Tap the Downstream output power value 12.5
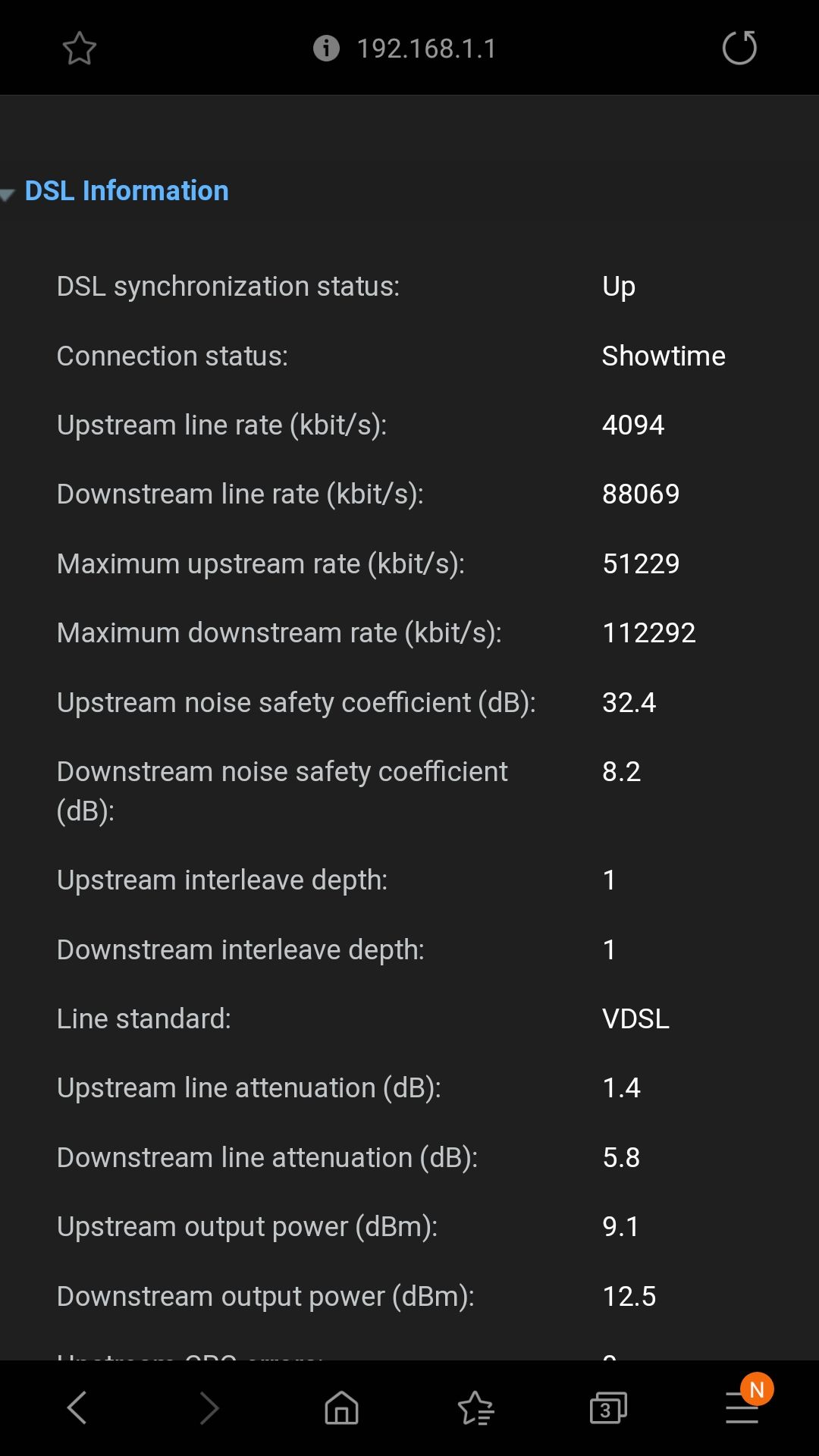 coord(629,1296)
